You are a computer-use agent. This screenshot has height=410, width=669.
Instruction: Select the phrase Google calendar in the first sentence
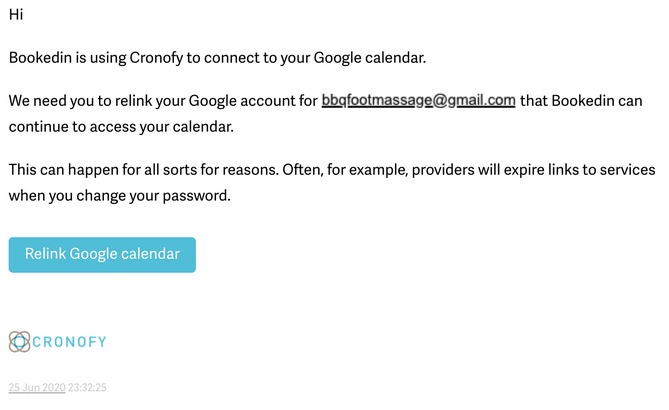point(369,58)
